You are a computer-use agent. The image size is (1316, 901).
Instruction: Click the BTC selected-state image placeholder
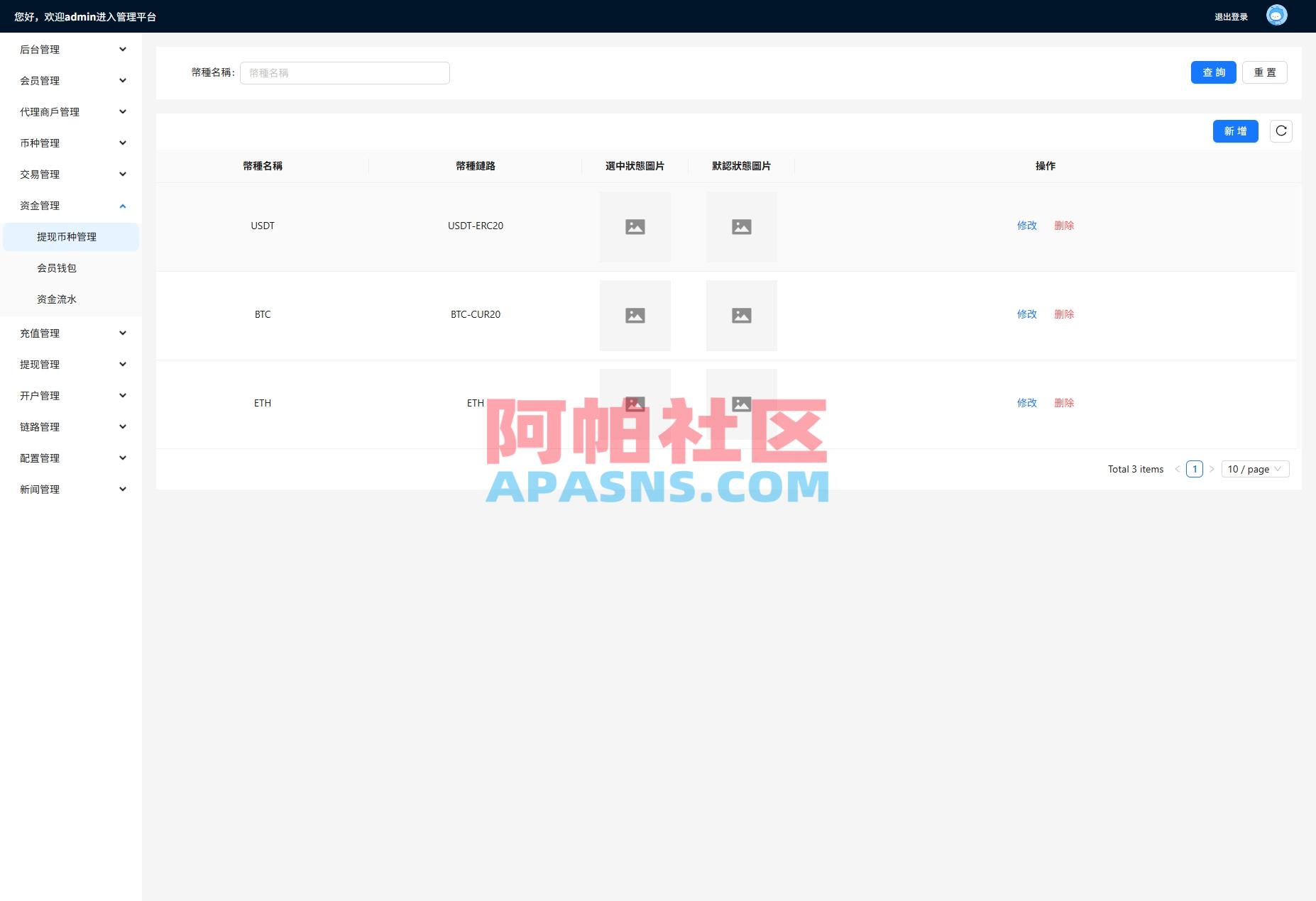click(635, 316)
